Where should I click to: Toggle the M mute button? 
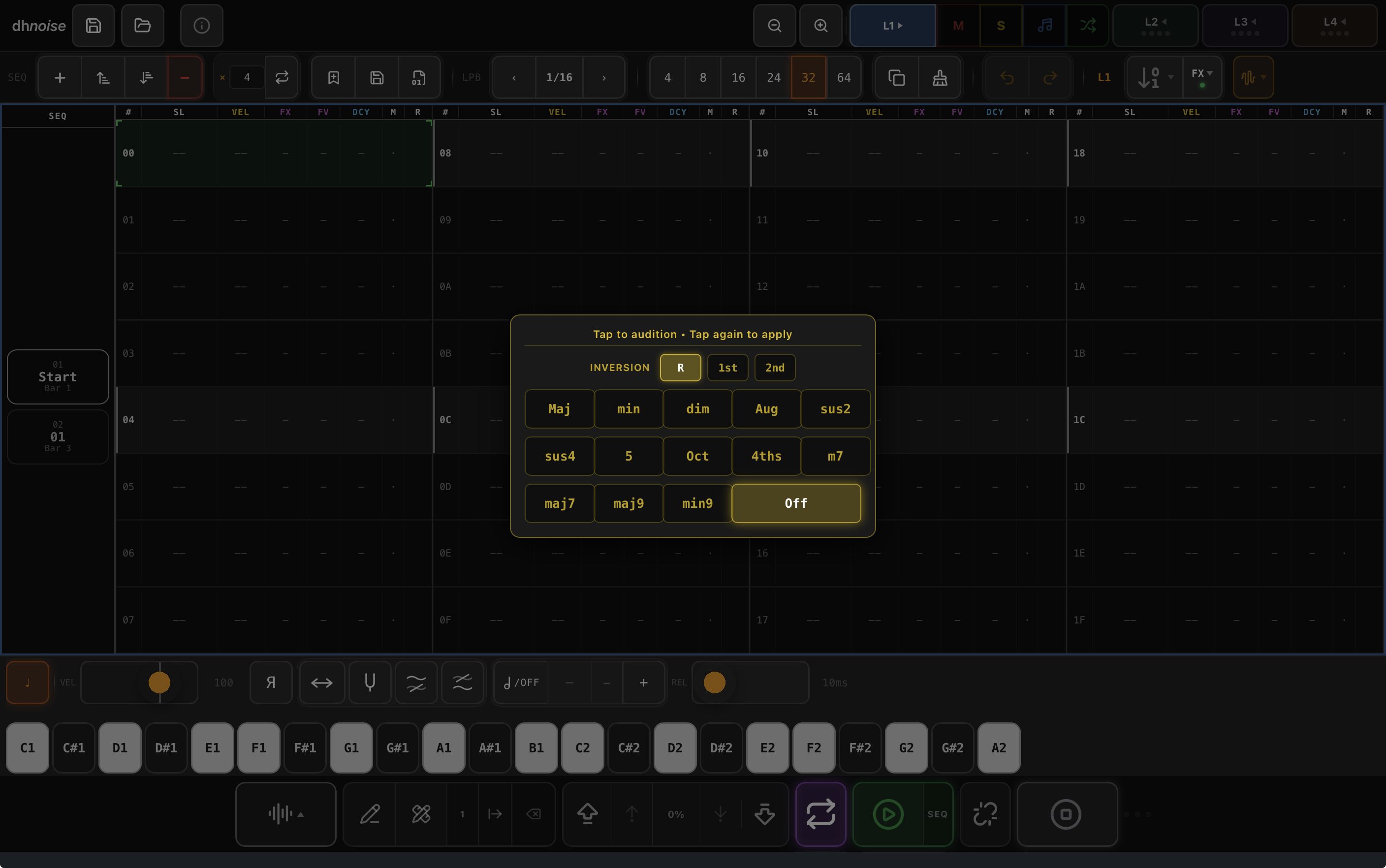pyautogui.click(x=958, y=26)
